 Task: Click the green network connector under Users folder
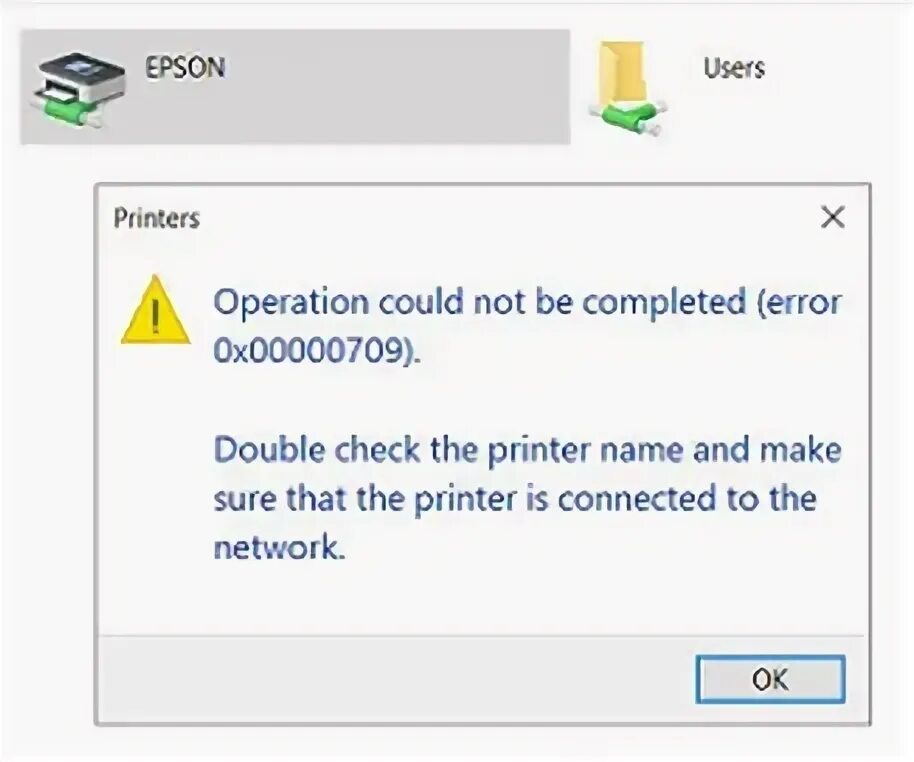coord(627,118)
